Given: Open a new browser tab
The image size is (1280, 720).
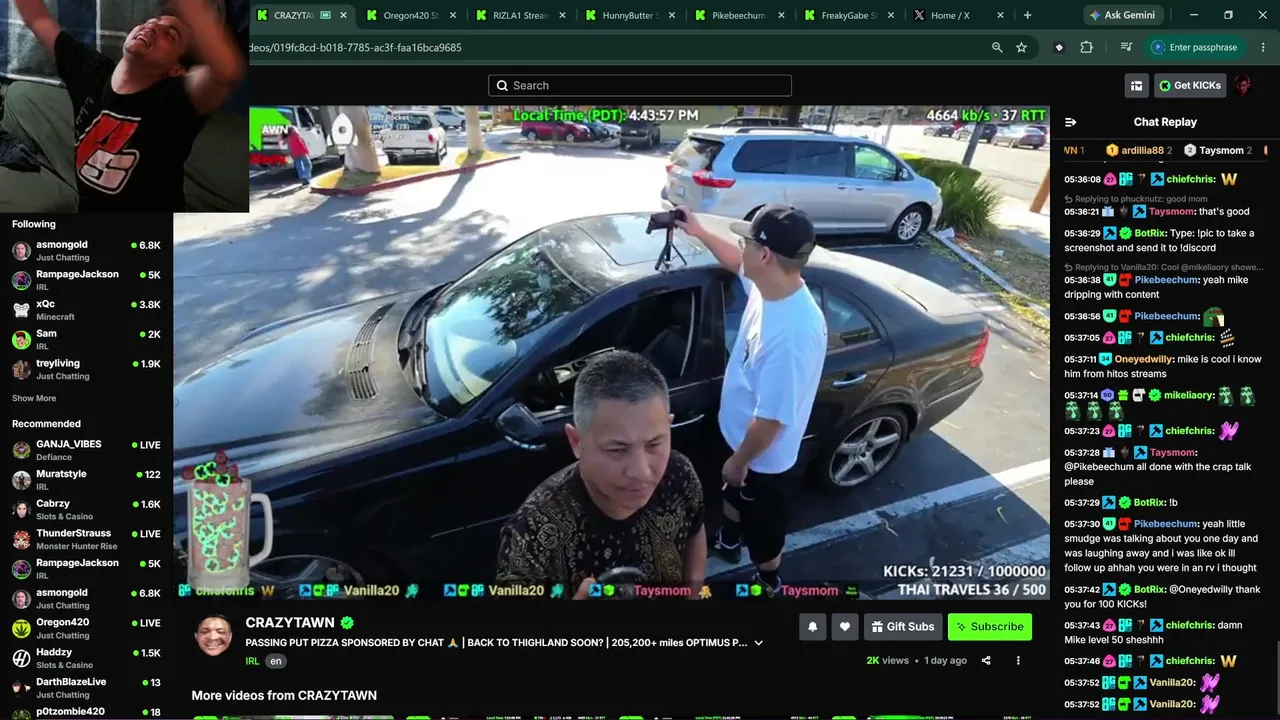Looking at the screenshot, I should click(x=1027, y=15).
